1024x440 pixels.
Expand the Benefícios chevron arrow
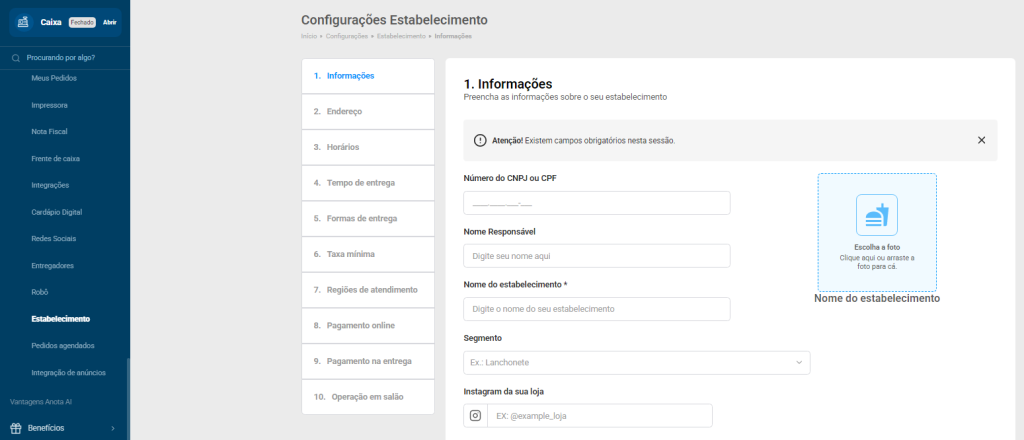click(x=112, y=428)
